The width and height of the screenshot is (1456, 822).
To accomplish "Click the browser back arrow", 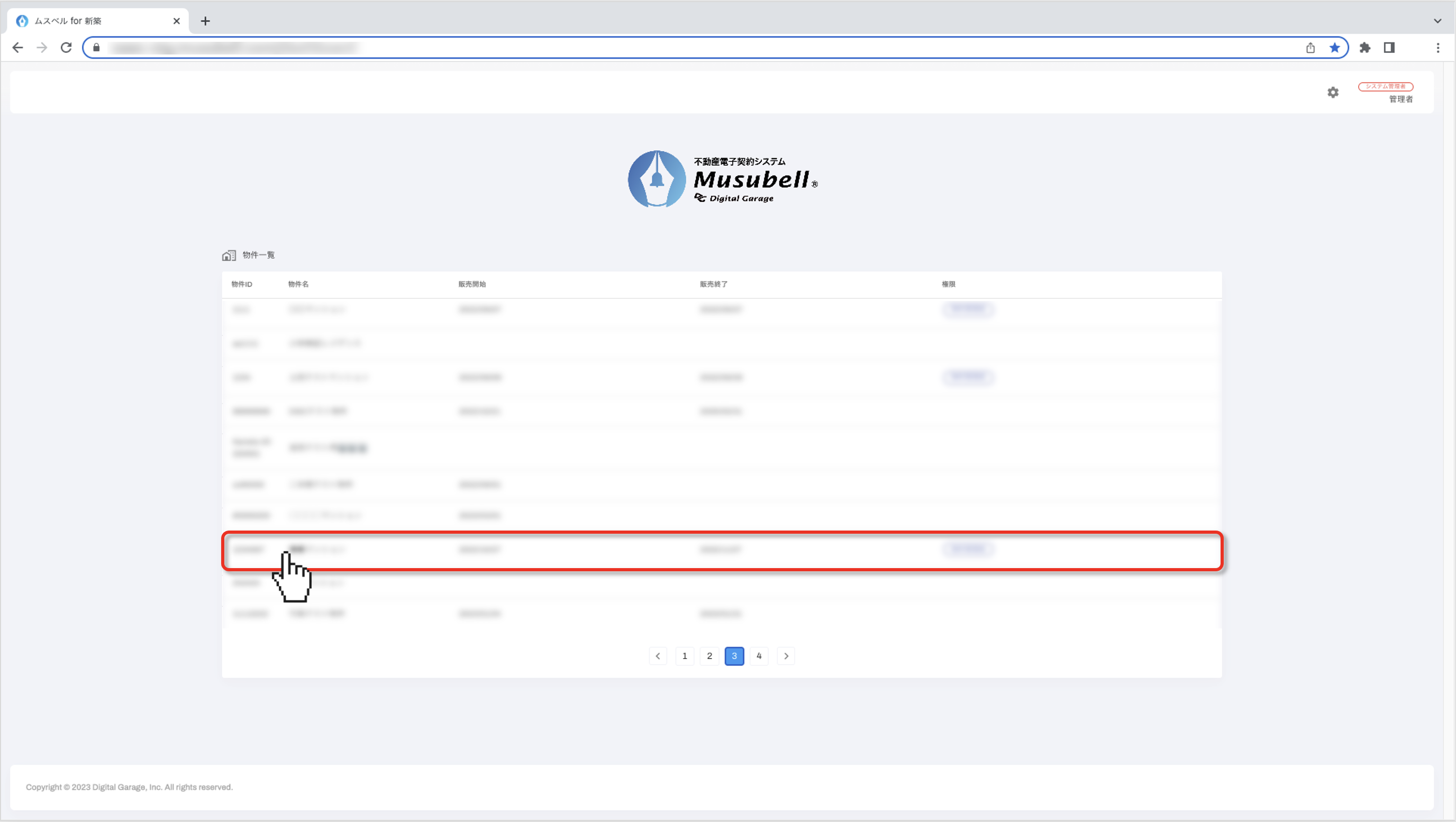I will coord(17,48).
